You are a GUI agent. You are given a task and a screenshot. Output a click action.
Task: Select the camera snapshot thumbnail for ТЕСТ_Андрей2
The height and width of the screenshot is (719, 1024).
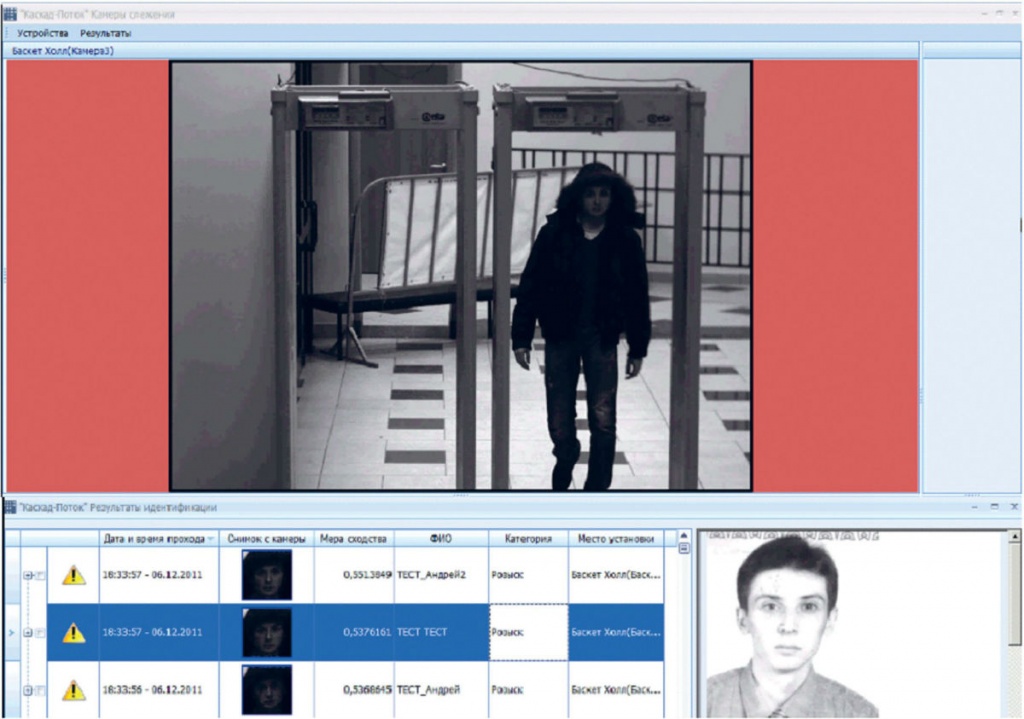point(266,575)
